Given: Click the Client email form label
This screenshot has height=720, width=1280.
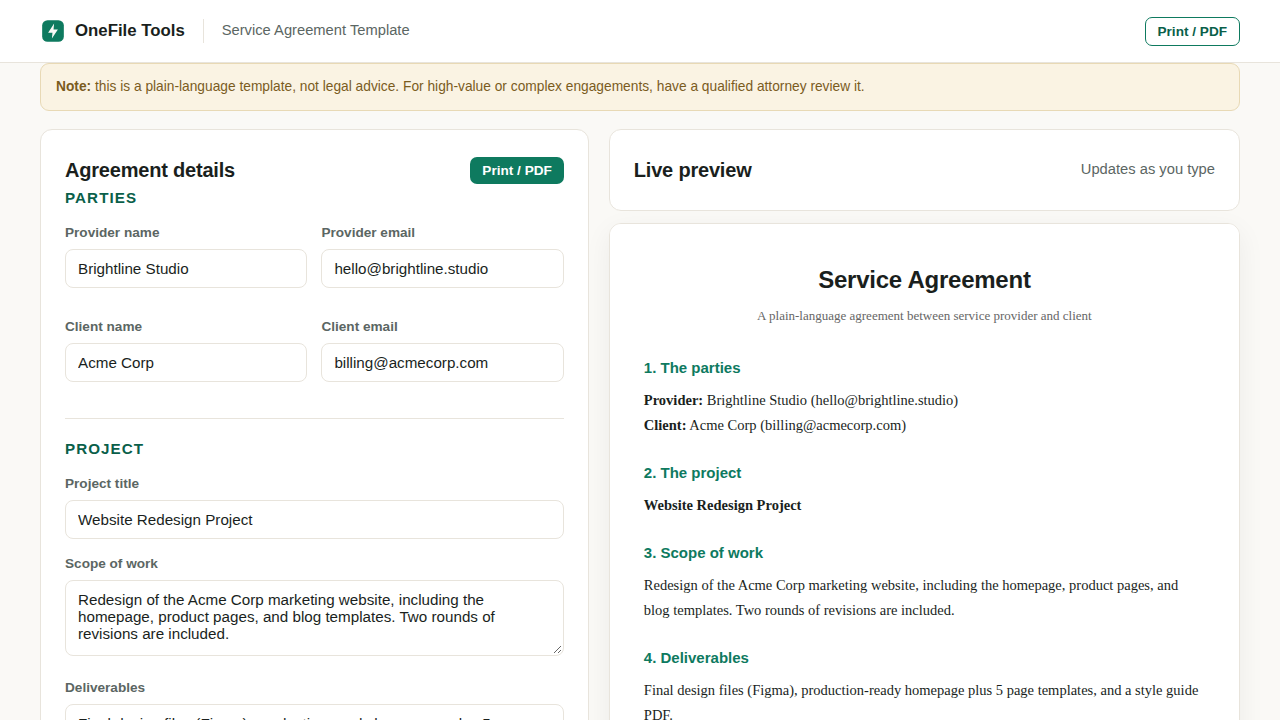Looking at the screenshot, I should tap(360, 327).
